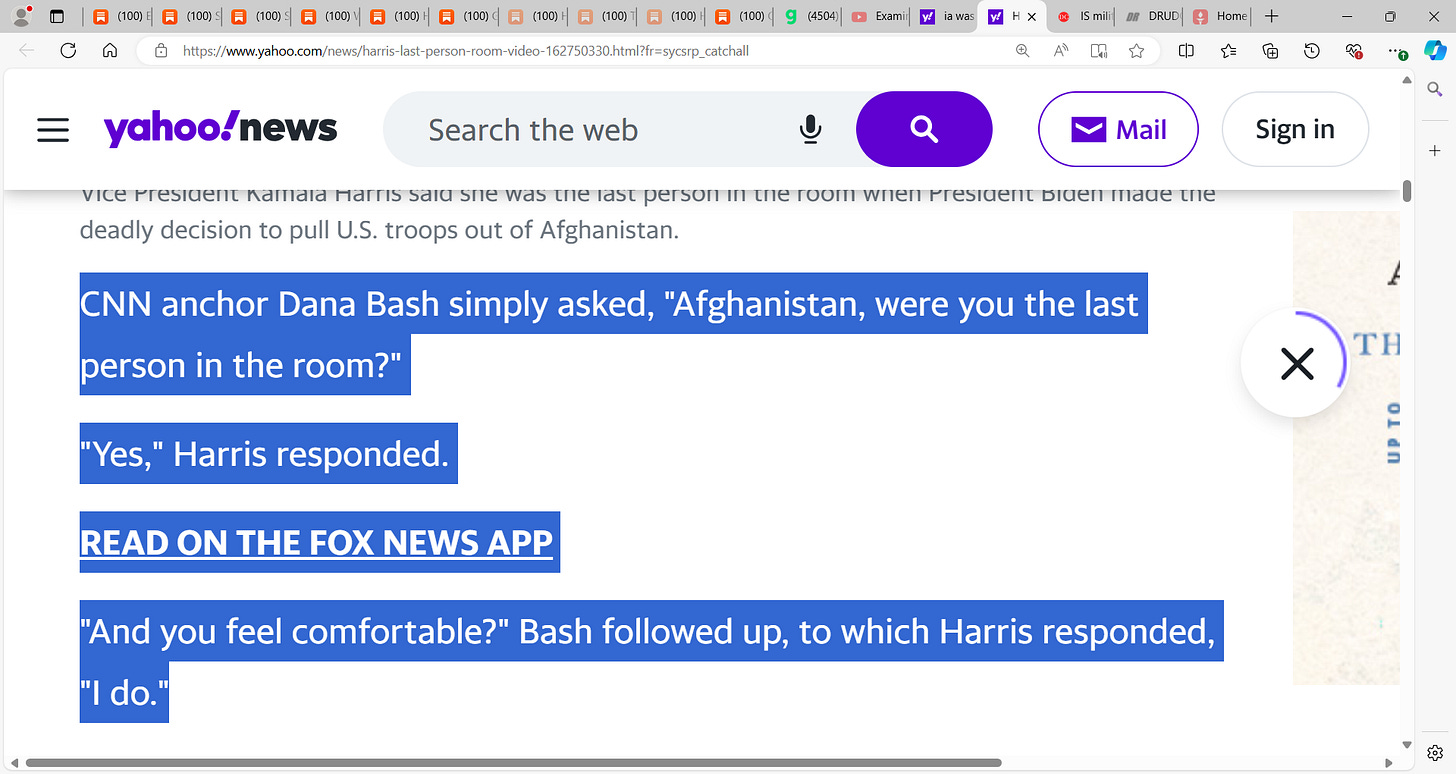Image resolution: width=1456 pixels, height=774 pixels.
Task: Follow READ ON THE FOX NEWS APP link
Action: click(x=316, y=542)
